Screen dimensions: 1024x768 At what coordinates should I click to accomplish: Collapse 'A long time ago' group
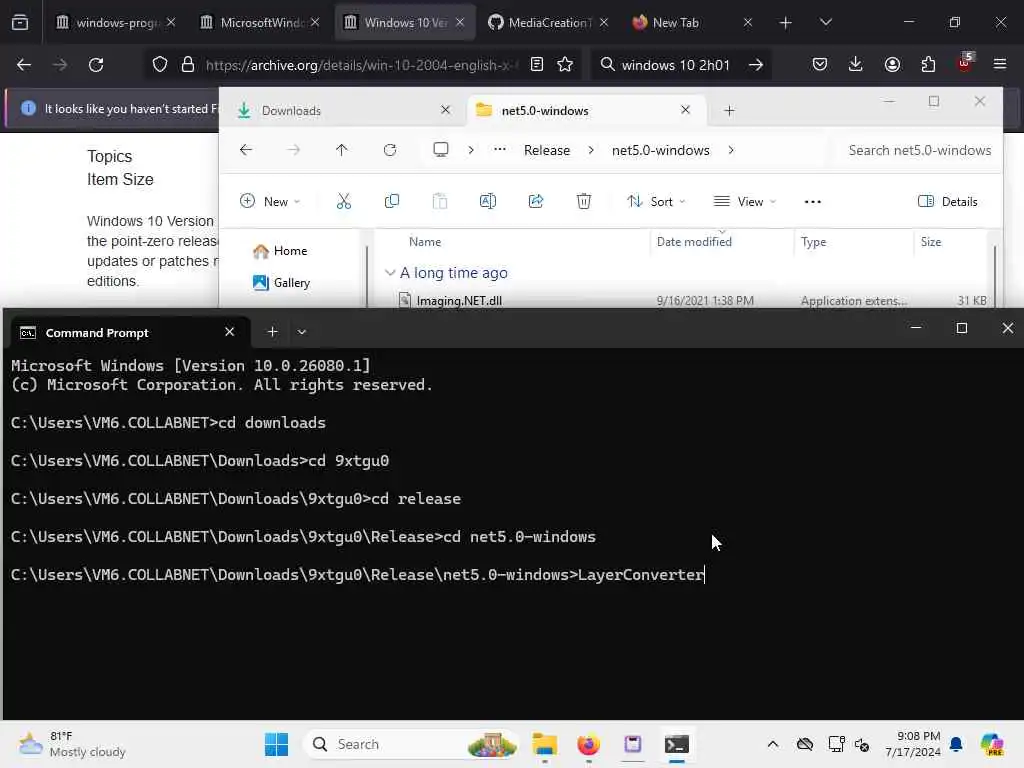click(390, 273)
